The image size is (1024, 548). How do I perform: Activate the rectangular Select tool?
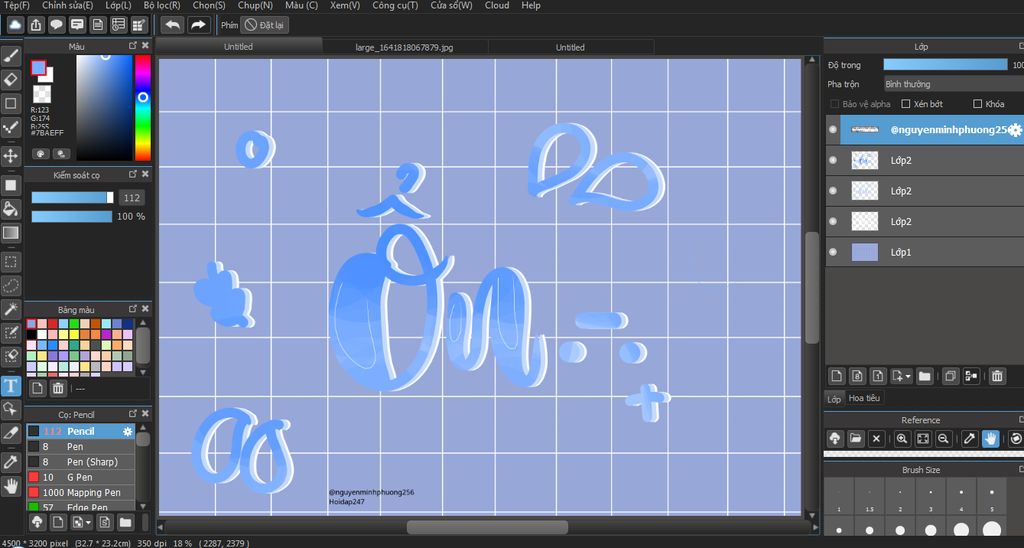pos(10,262)
